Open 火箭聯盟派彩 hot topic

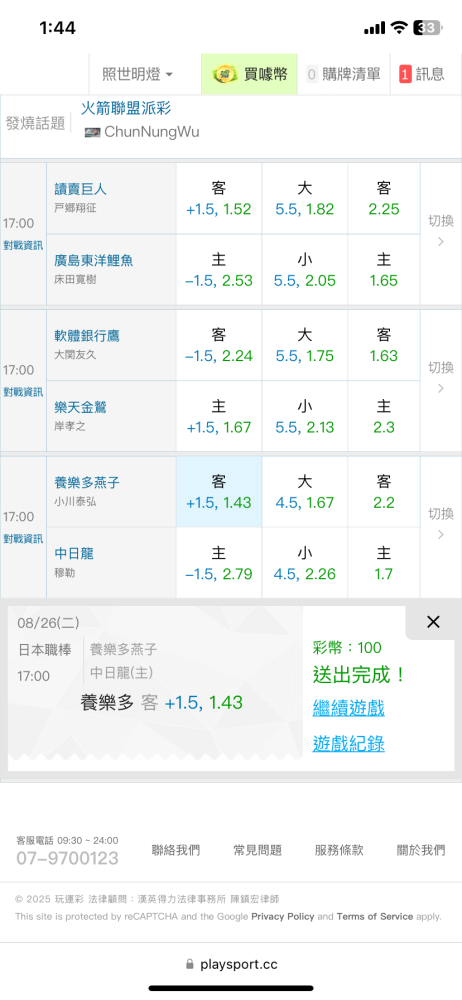coord(126,108)
